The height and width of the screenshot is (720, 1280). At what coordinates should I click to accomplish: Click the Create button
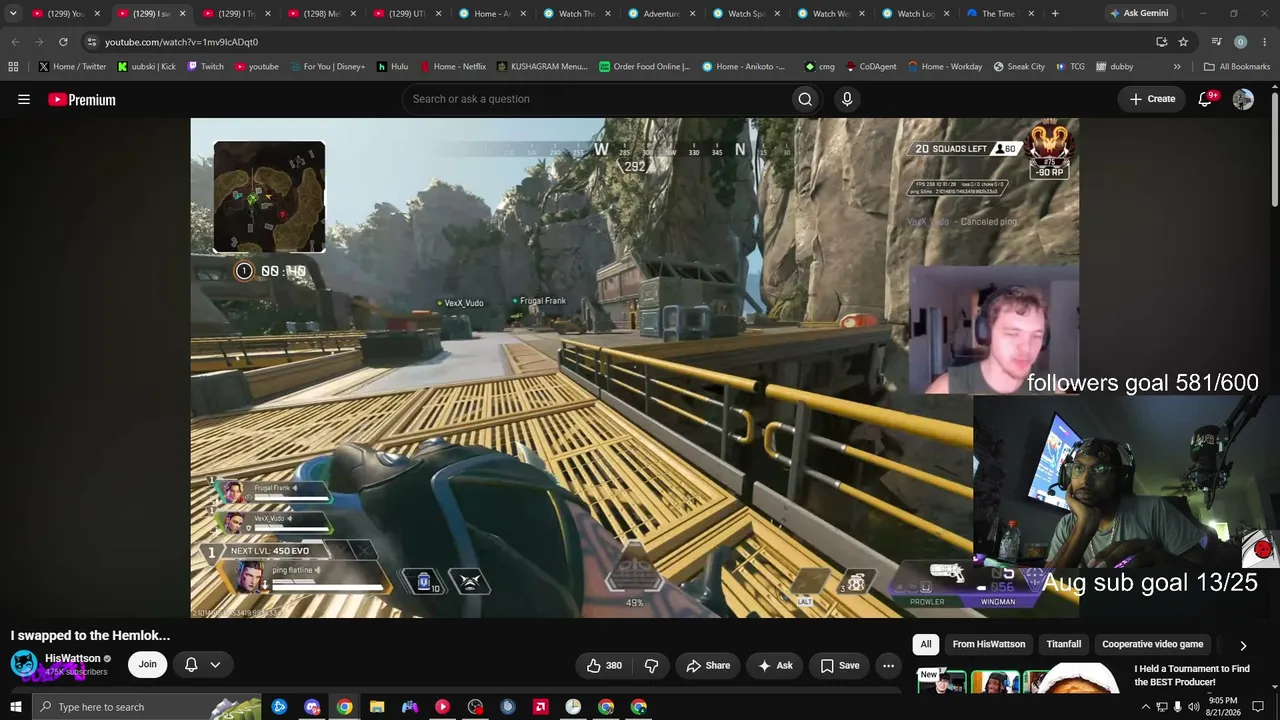tap(1152, 99)
